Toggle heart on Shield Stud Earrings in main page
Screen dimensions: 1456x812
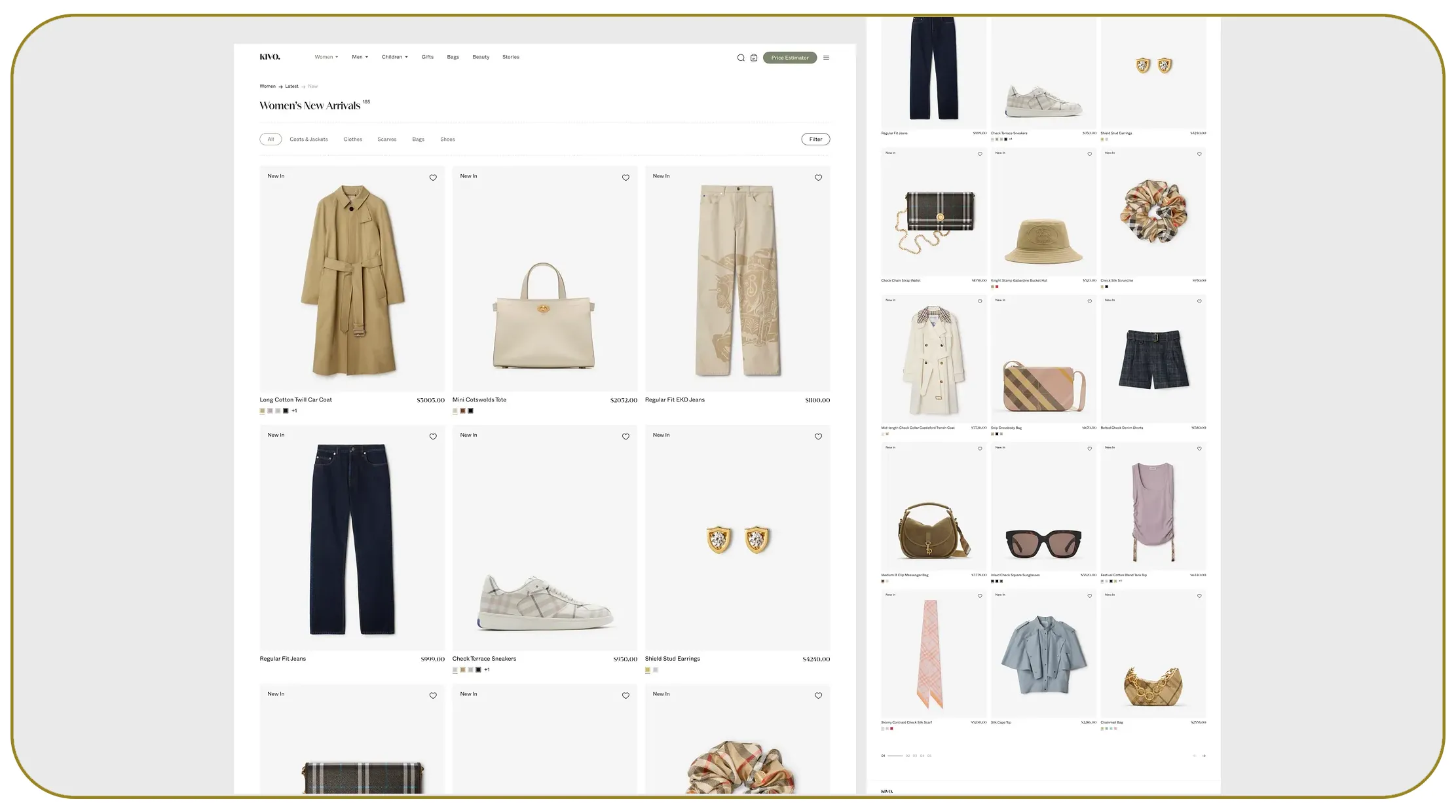tap(818, 437)
